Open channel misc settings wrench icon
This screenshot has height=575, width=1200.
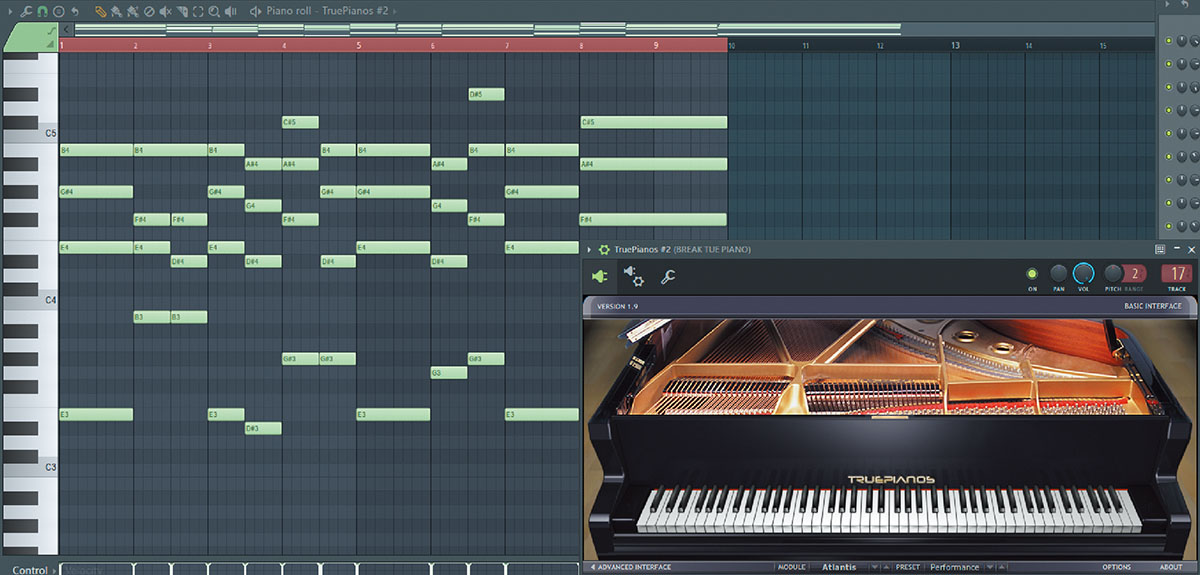pos(667,276)
